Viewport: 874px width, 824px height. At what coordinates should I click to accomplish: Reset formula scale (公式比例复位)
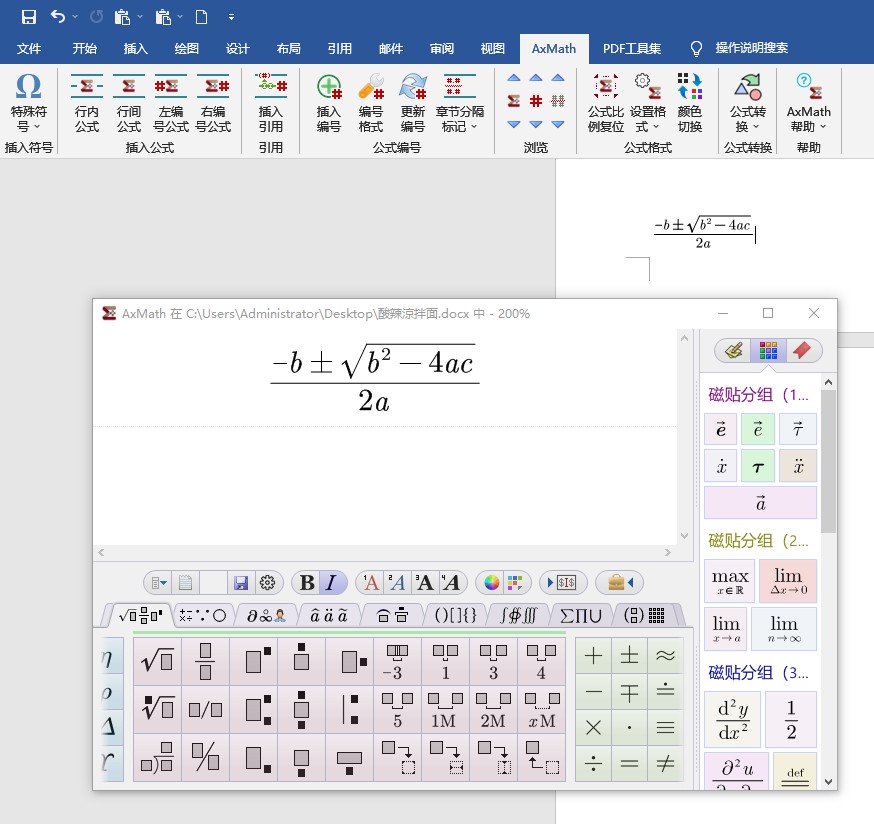pos(606,104)
